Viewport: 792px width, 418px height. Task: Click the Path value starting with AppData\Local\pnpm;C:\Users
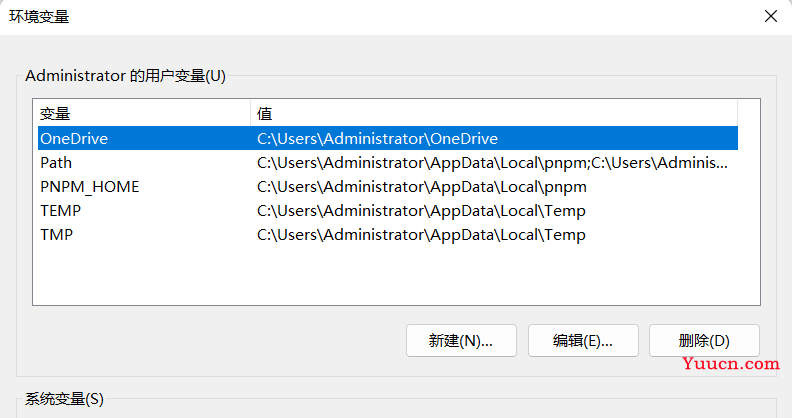tap(492, 163)
